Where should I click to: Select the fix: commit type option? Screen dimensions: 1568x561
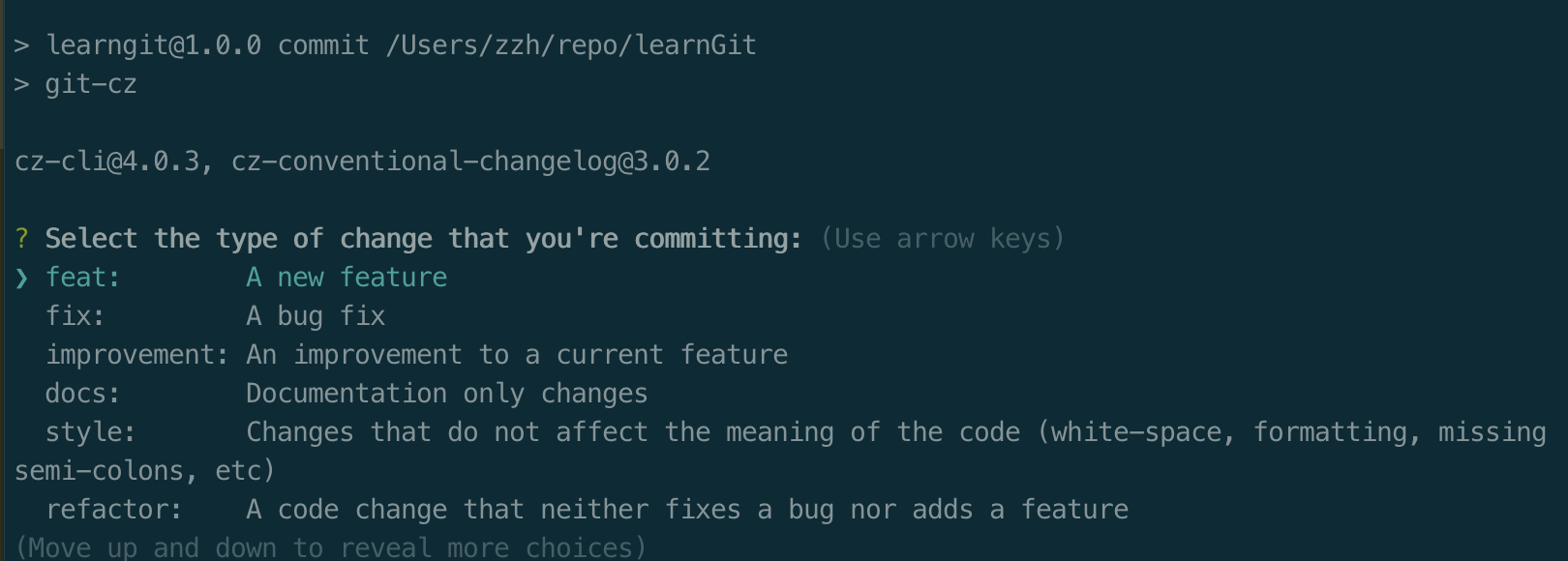click(x=75, y=316)
